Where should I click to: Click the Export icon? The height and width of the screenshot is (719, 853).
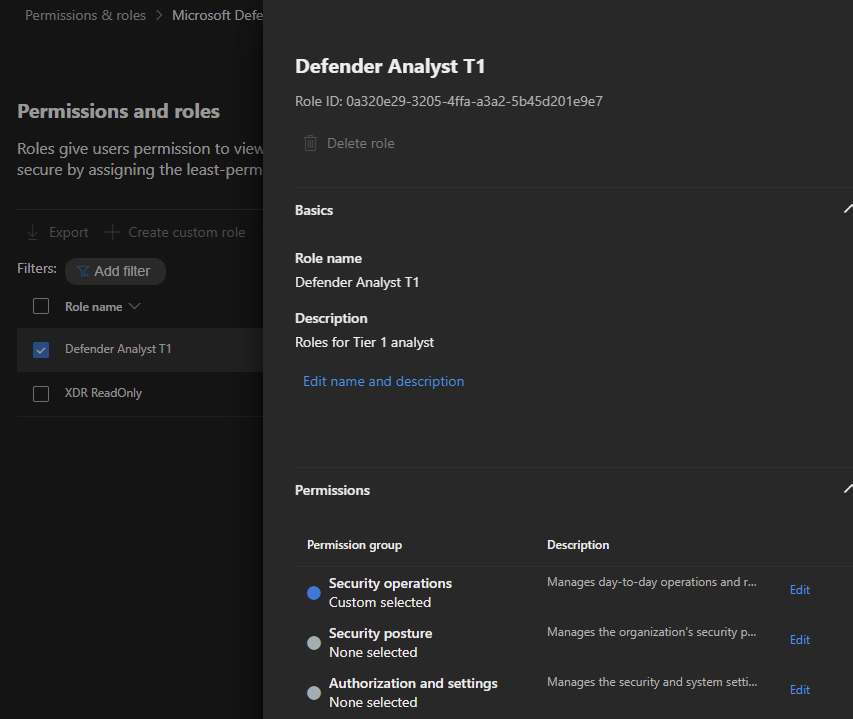(34, 231)
